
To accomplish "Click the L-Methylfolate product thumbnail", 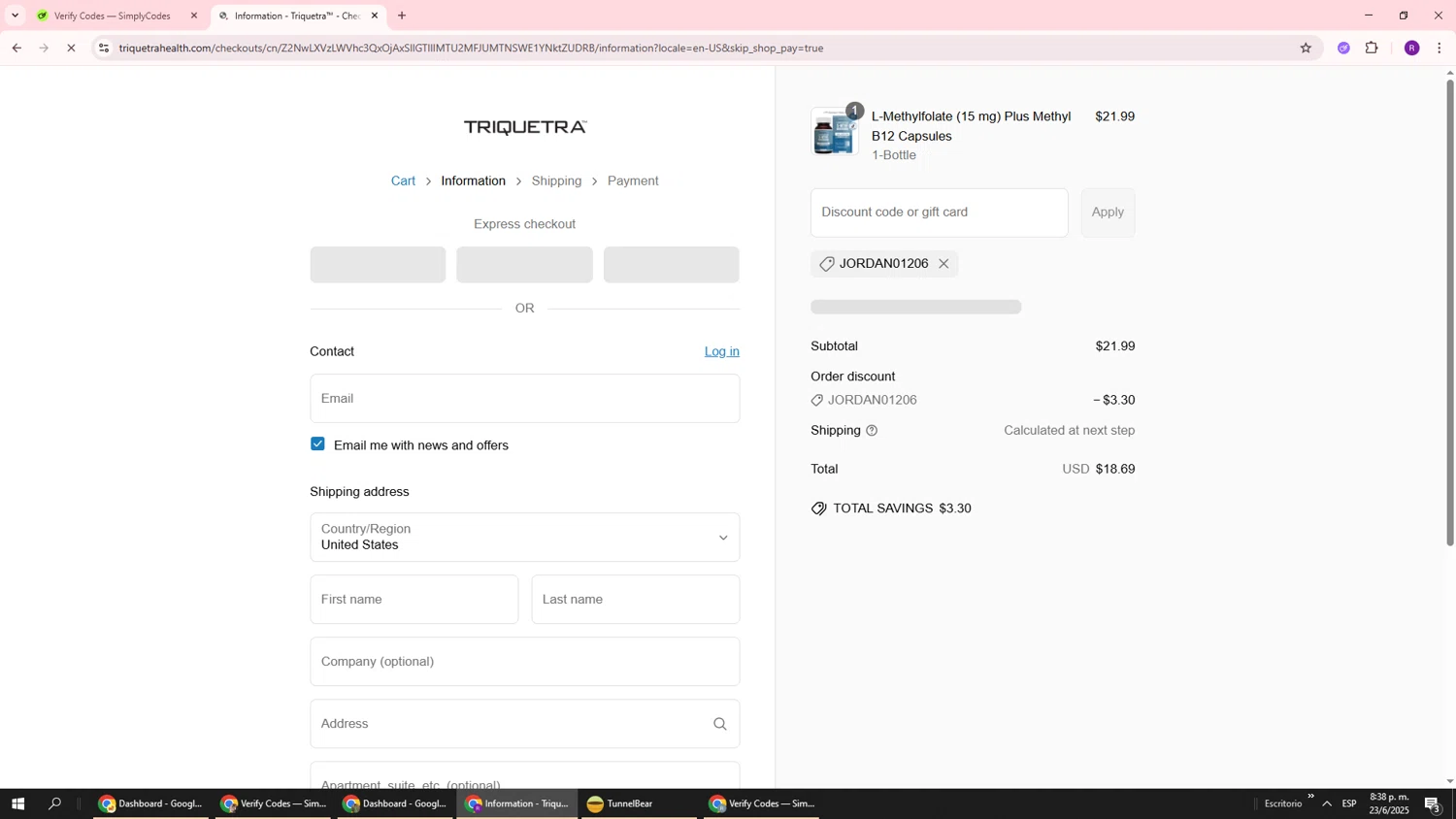I will 835,132.
